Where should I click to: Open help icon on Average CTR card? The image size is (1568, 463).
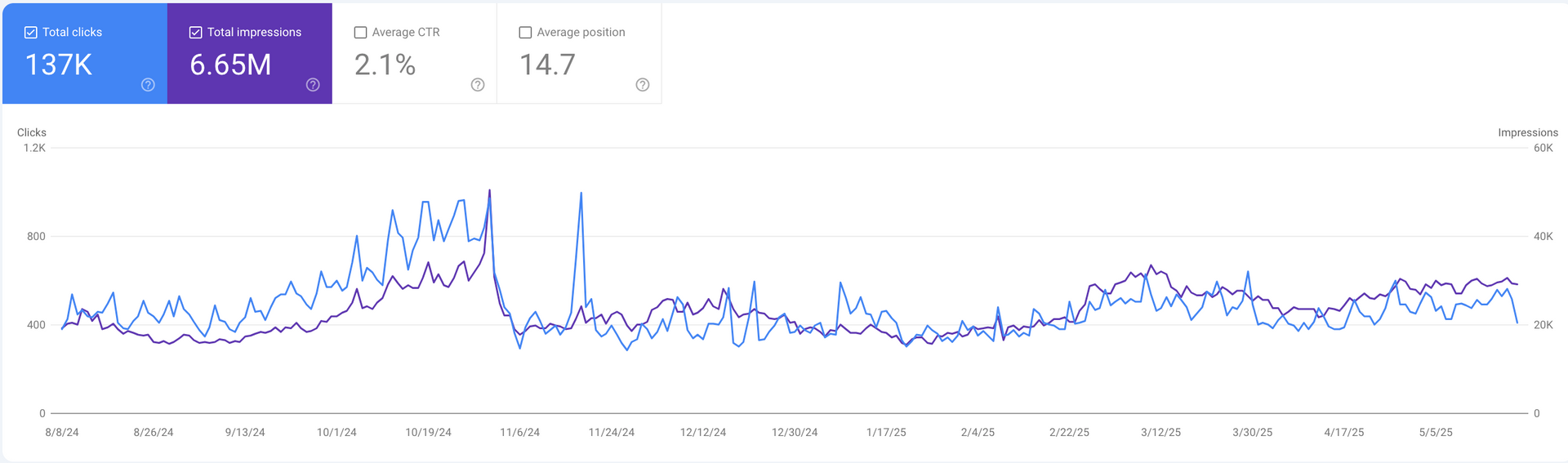(x=478, y=85)
